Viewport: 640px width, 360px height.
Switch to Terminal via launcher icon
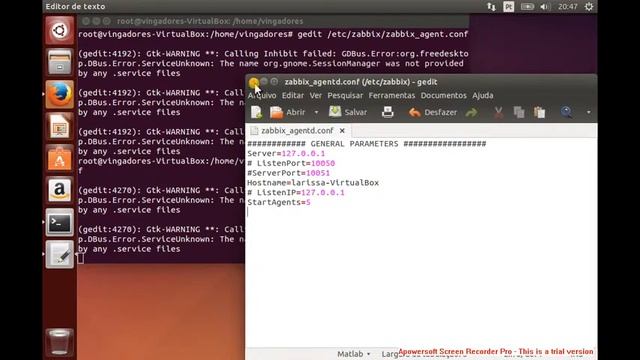60,222
